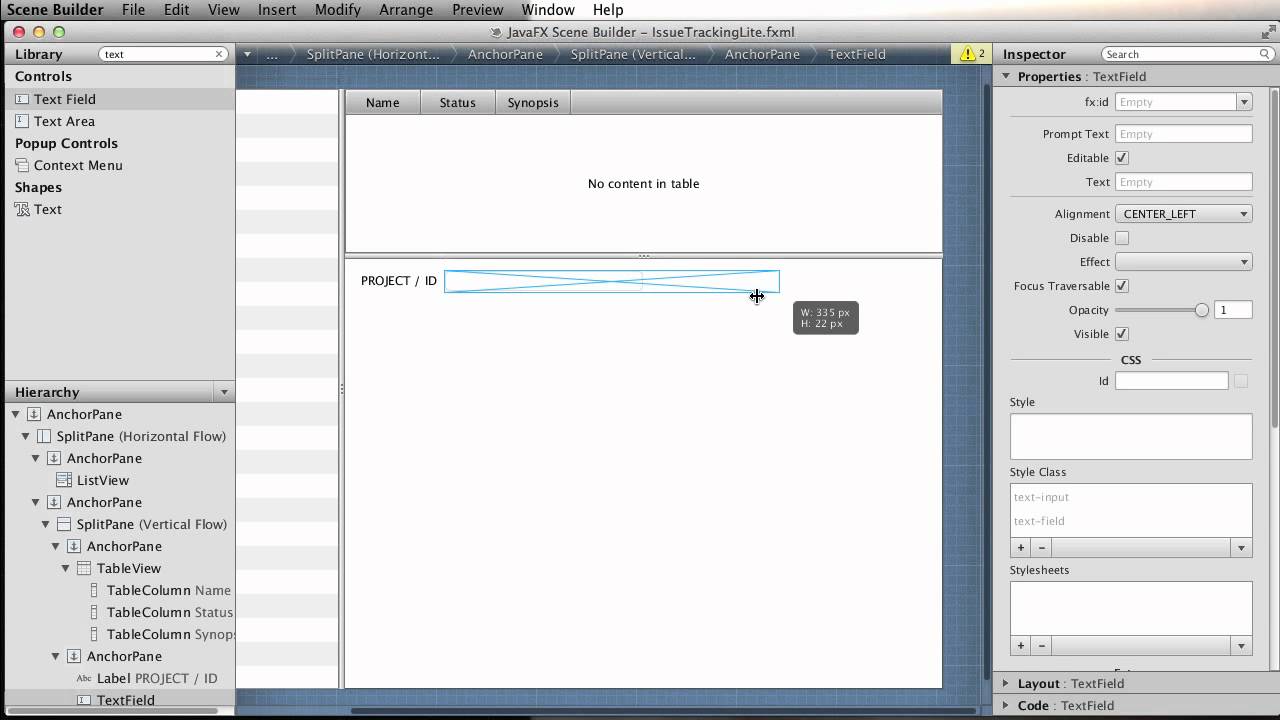The height and width of the screenshot is (720, 1280).
Task: Select the Text shape icon in Library
Action: [x=22, y=209]
